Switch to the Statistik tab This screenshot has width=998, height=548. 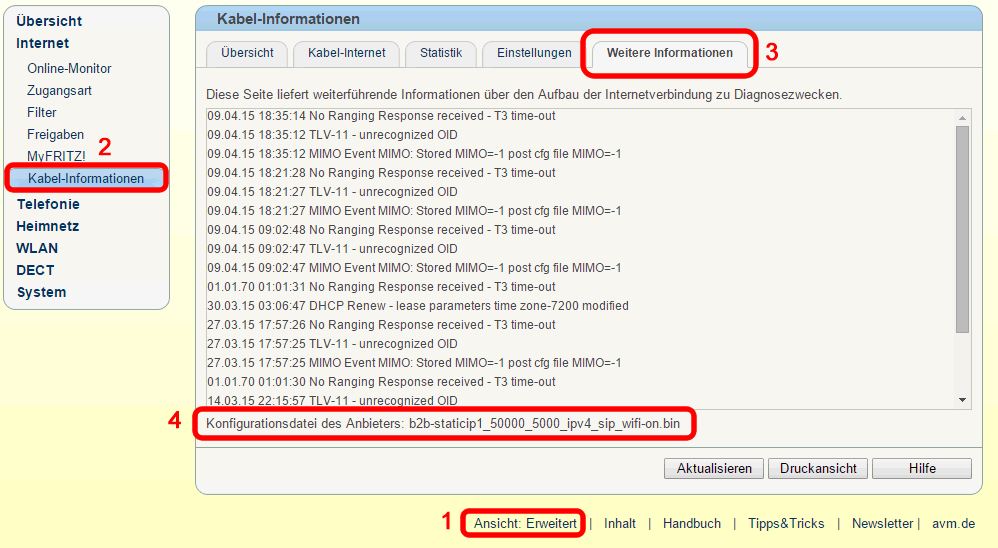440,53
